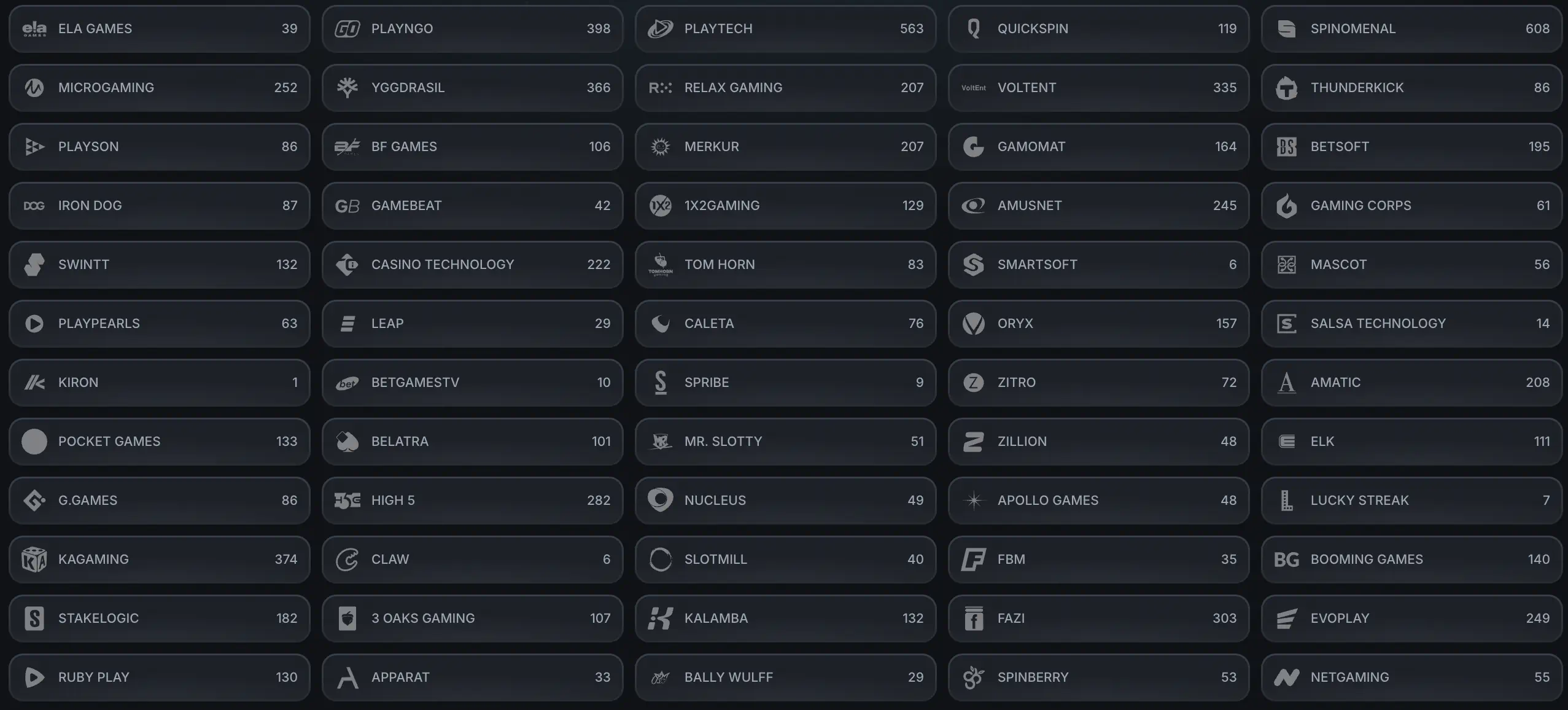
Task: Click the Thunderkick logo icon
Action: (1286, 88)
